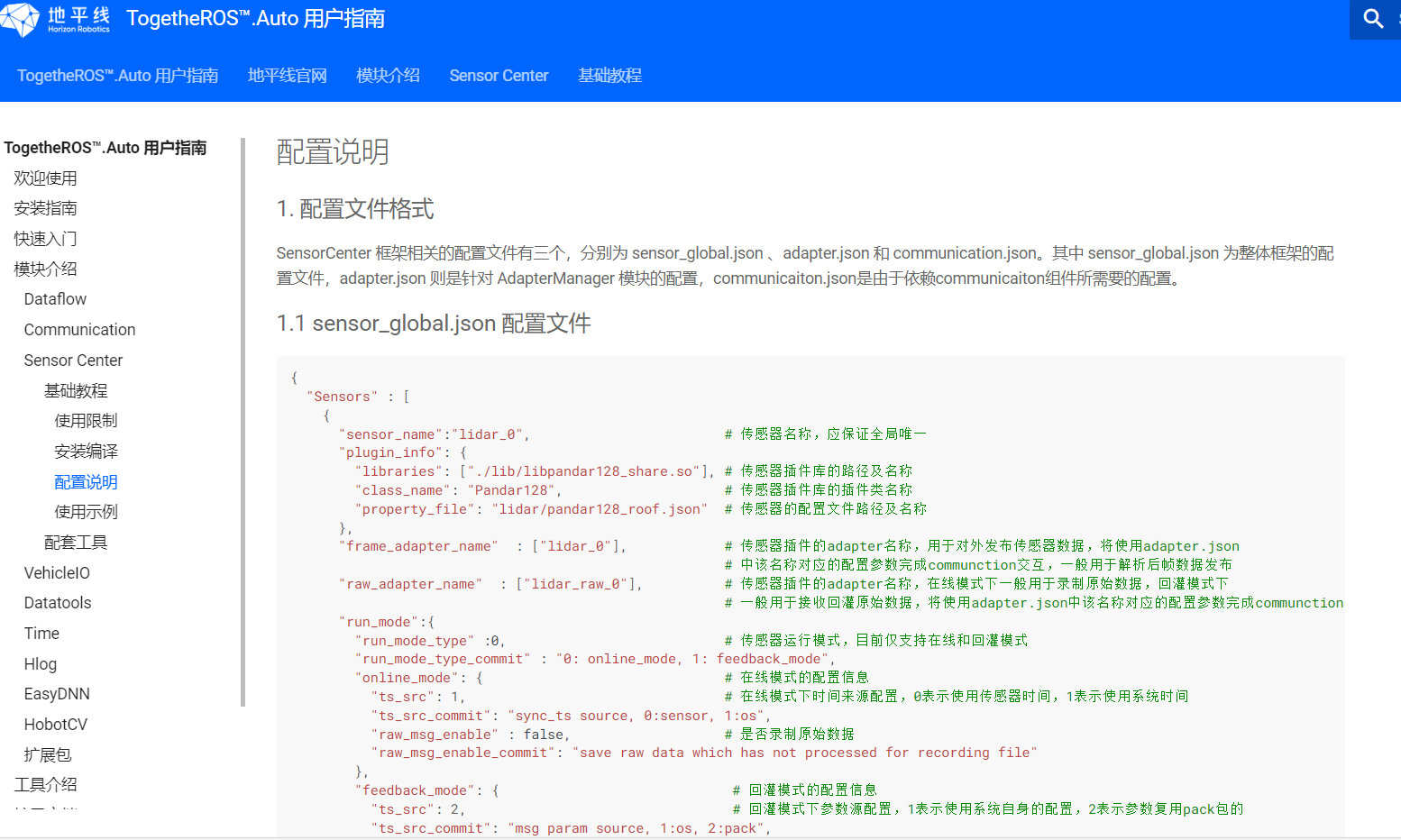Viewport: 1401px width, 840px height.
Task: Expand the Dataflow sidebar entry
Action: (55, 299)
